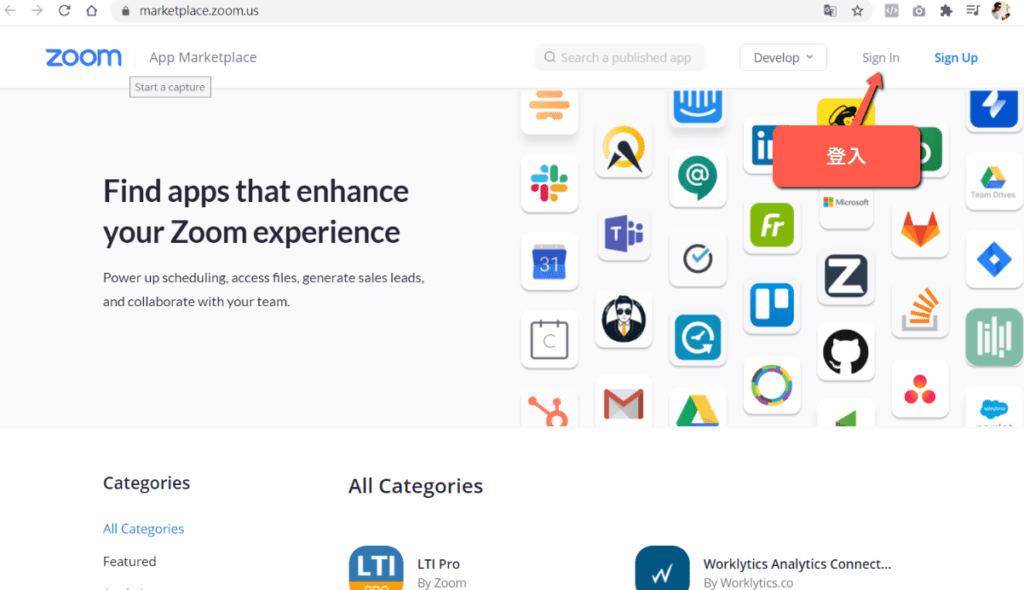Open the Intercom app icon
The width and height of the screenshot is (1024, 590).
click(697, 108)
